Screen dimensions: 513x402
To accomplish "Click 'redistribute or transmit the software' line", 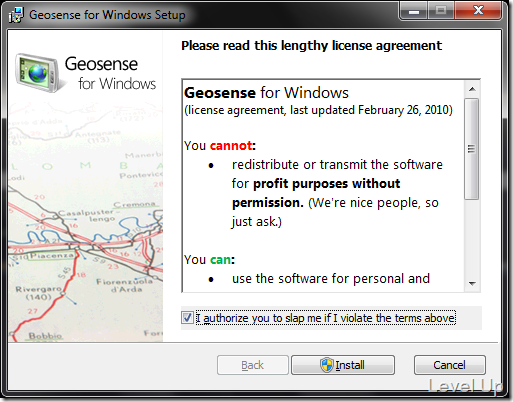I will click(x=337, y=165).
